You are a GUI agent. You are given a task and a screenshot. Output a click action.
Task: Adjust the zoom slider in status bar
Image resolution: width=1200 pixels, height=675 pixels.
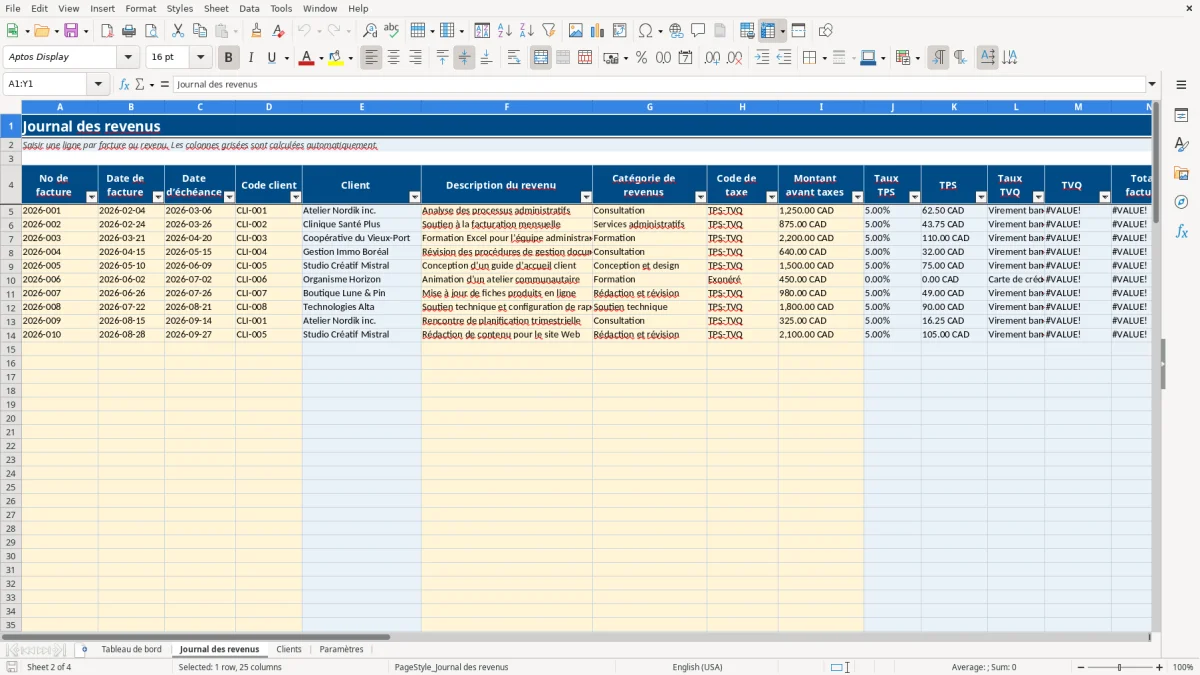tap(1119, 667)
